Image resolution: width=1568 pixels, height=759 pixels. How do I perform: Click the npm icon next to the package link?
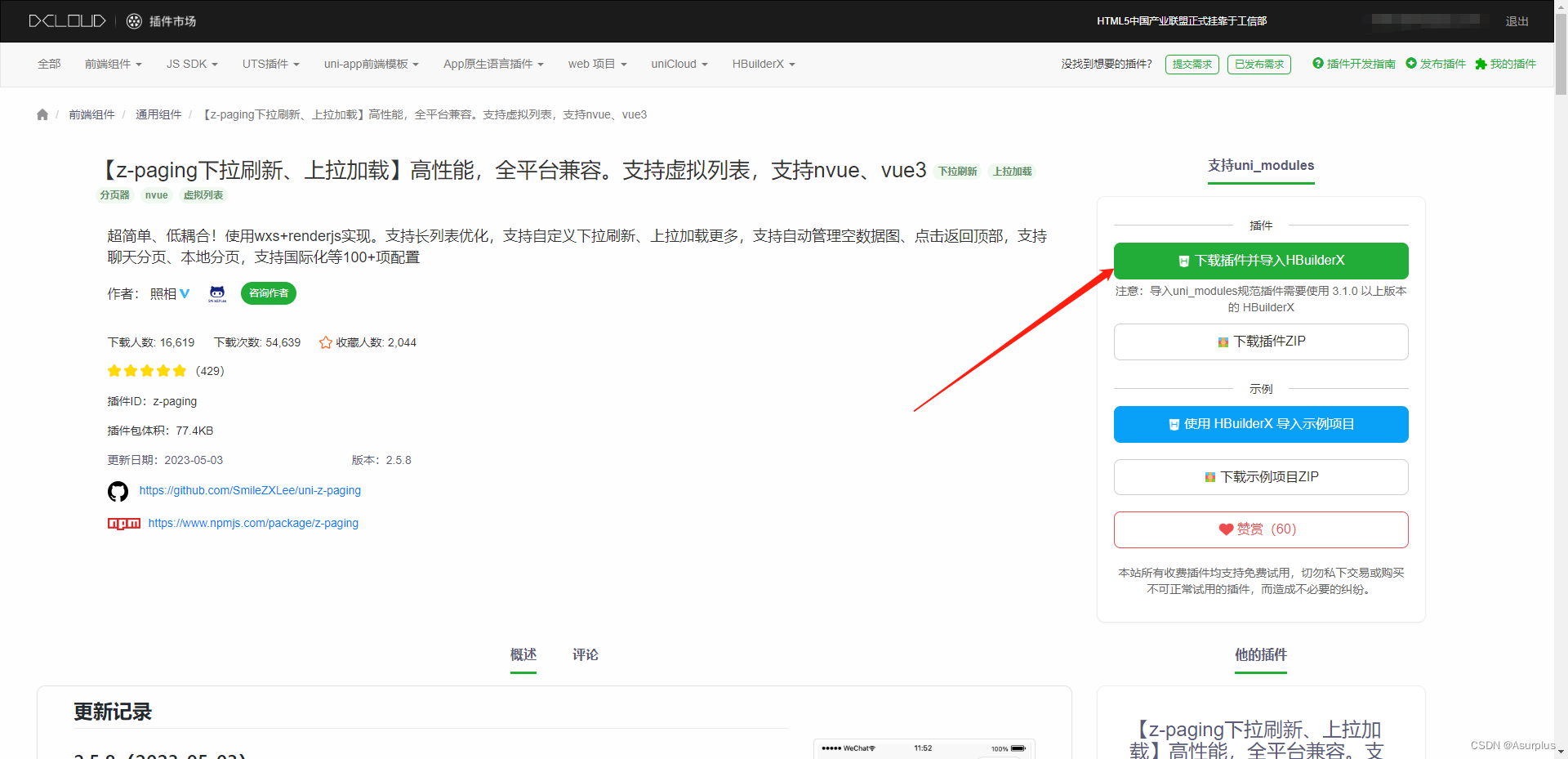[123, 524]
